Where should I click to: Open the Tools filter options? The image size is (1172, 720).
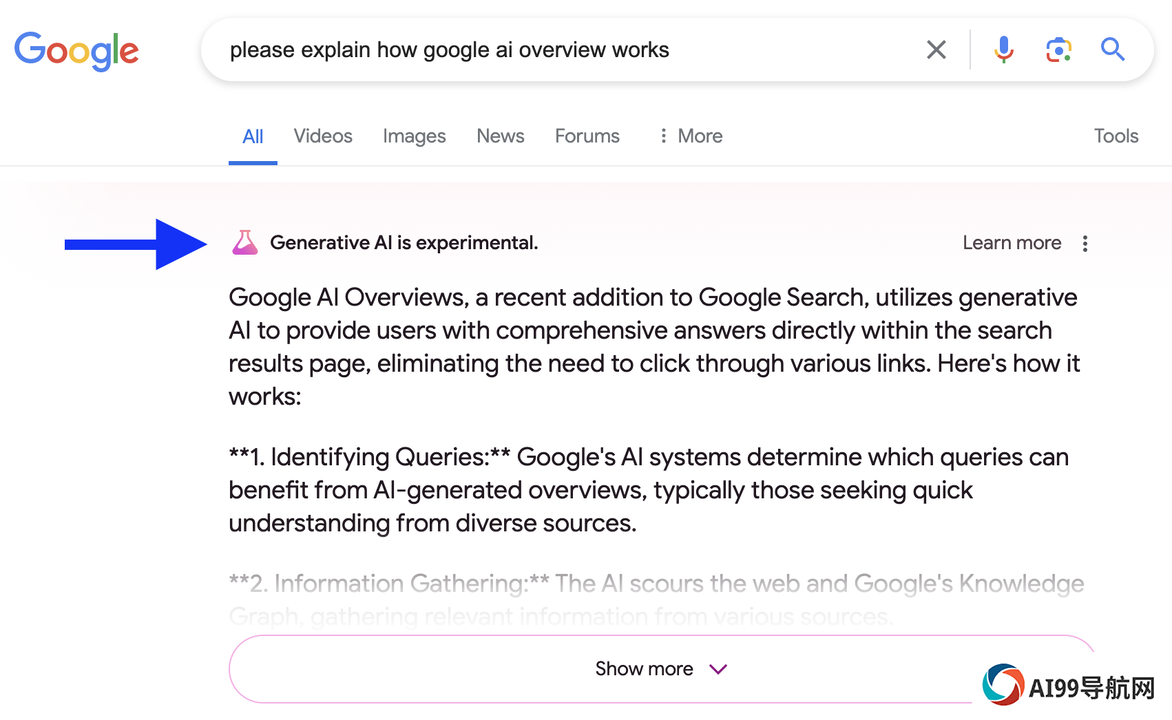pos(1116,135)
